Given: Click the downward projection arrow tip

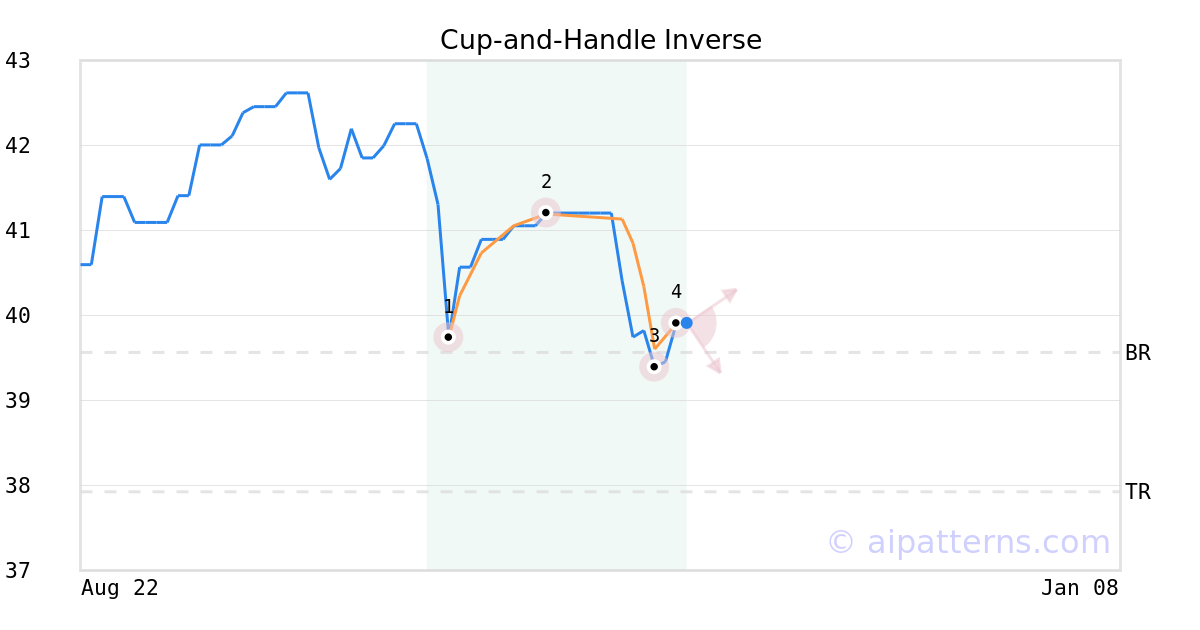Looking at the screenshot, I should click(x=717, y=370).
